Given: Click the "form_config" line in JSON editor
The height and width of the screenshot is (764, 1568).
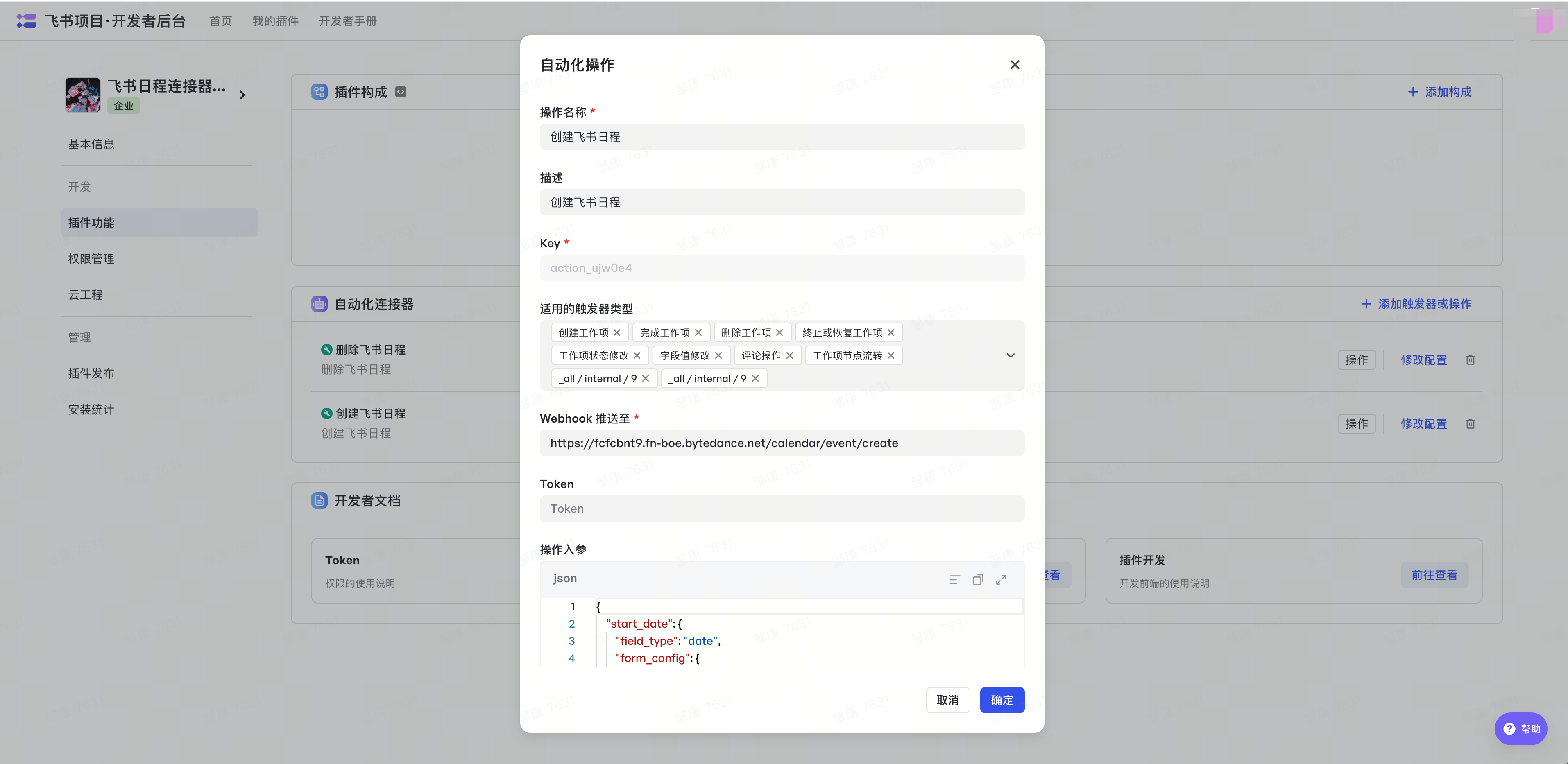Looking at the screenshot, I should click(x=657, y=658).
